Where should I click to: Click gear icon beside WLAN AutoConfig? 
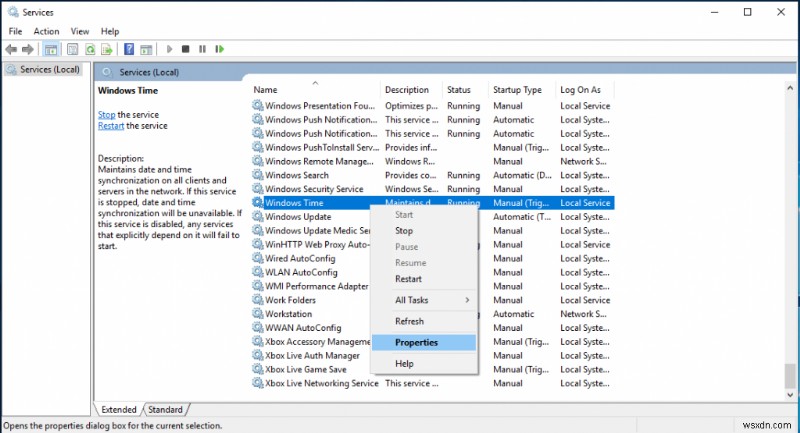(x=258, y=272)
